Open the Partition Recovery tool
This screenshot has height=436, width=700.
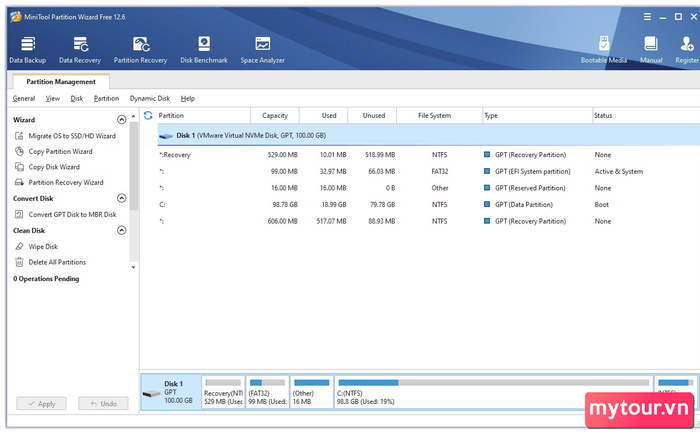tap(140, 50)
